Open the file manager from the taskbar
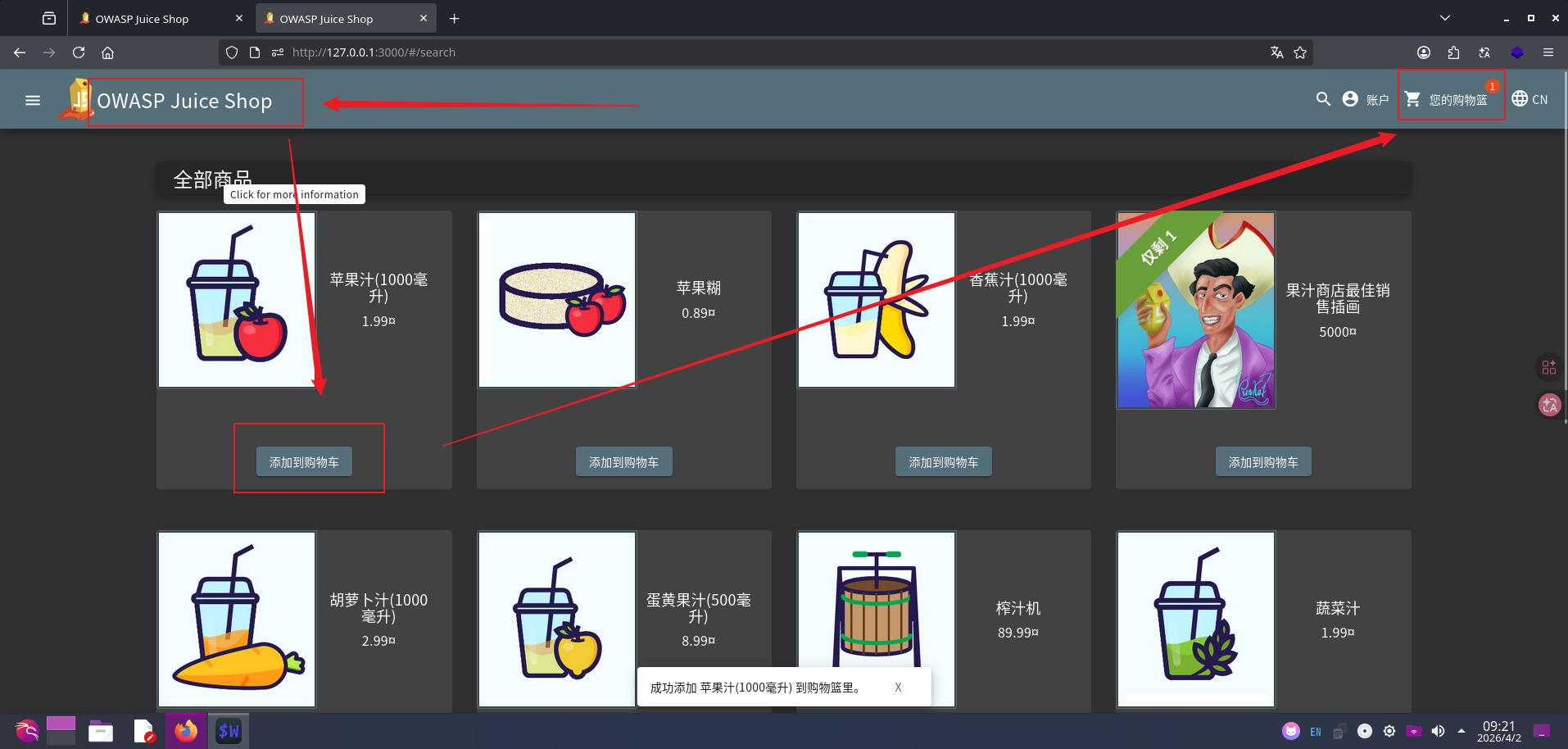Viewport: 1568px width, 749px height. [x=101, y=731]
